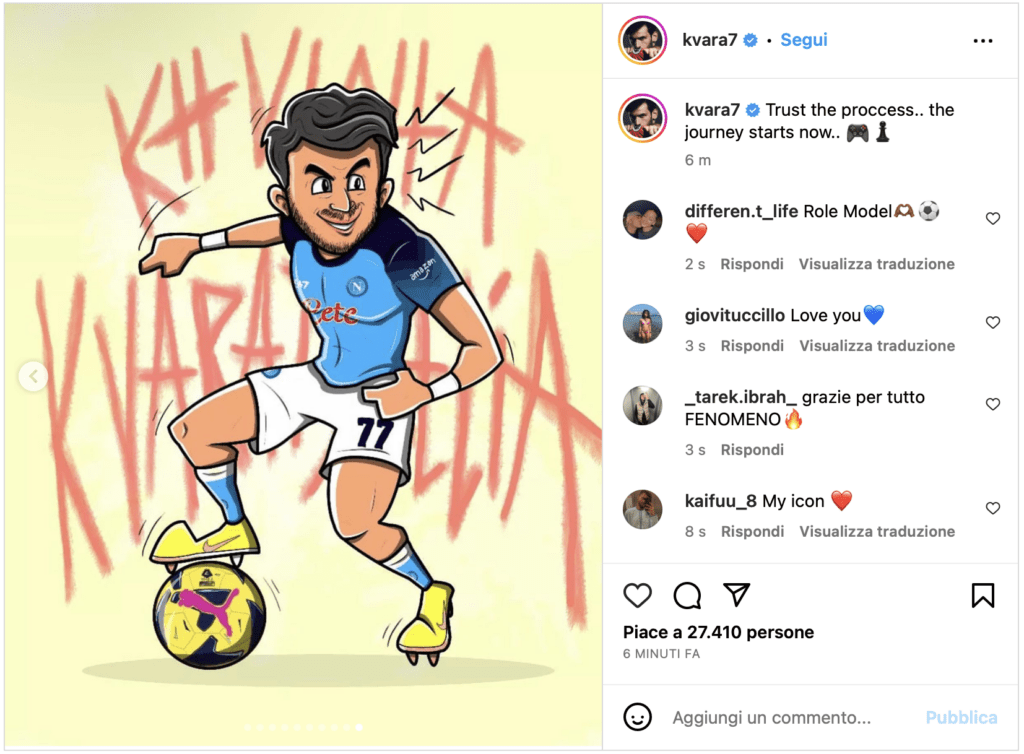Open kvara7 profile picture in header
Image resolution: width=1024 pixels, height=754 pixels.
pyautogui.click(x=643, y=41)
